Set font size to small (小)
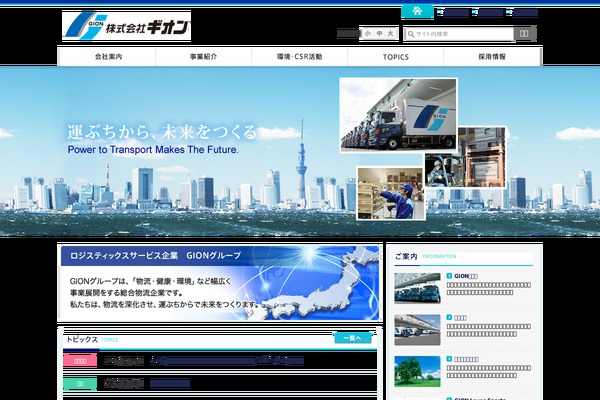 (x=368, y=34)
